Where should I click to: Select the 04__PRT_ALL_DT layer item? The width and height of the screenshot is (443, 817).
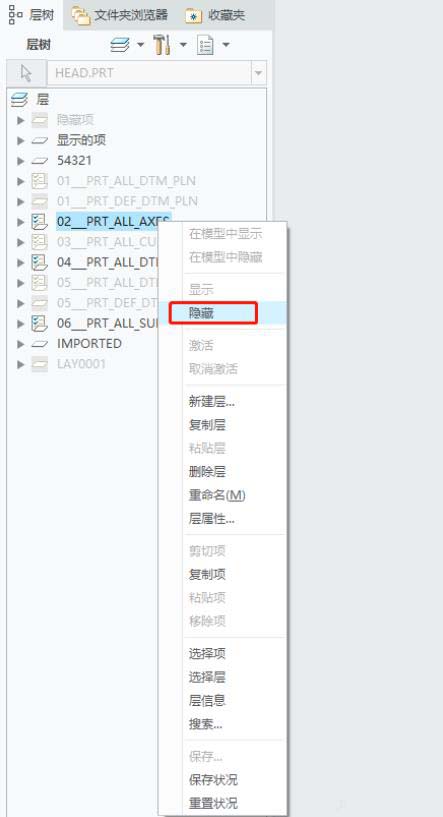click(x=107, y=263)
